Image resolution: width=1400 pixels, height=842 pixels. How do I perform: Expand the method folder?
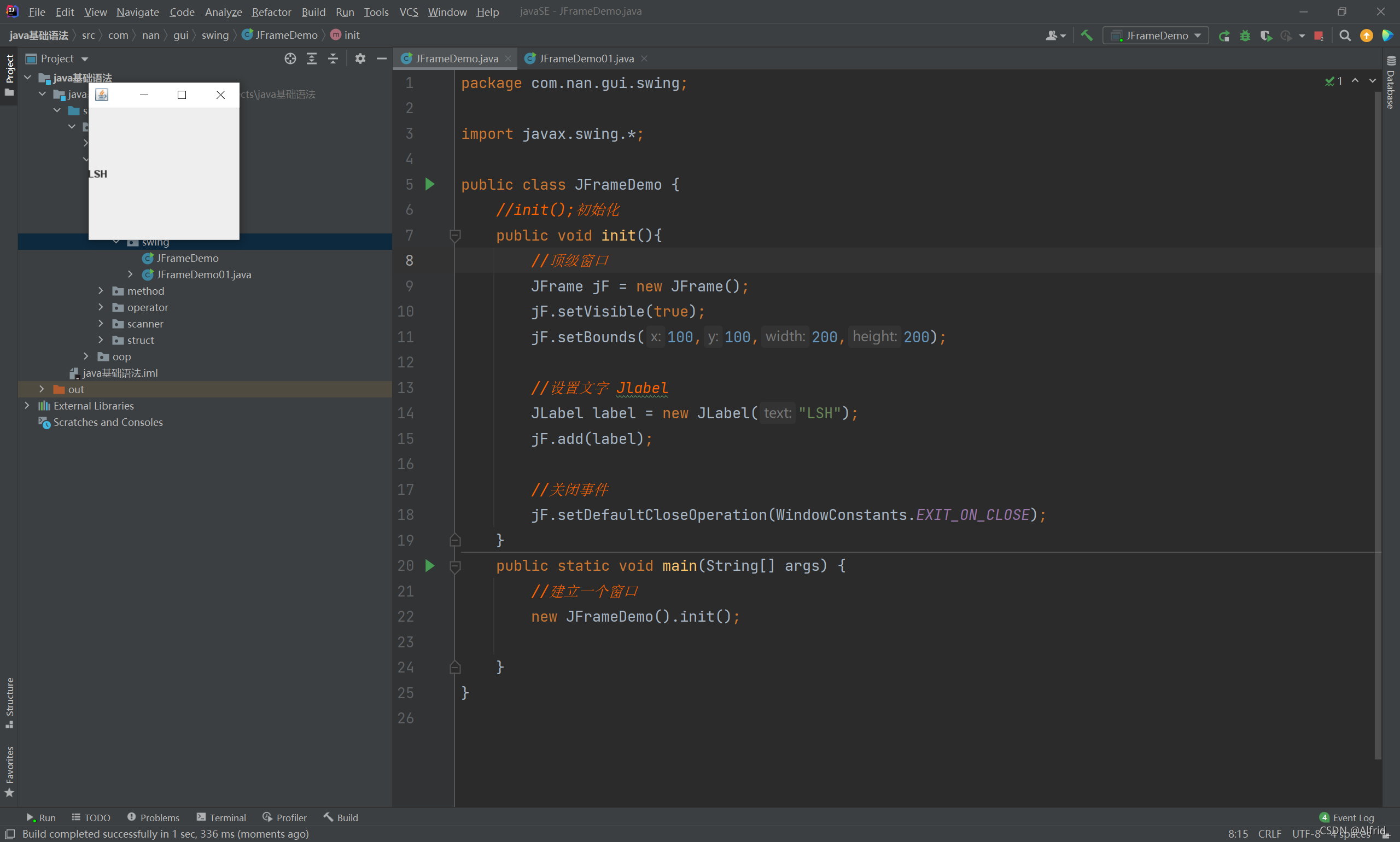[101, 290]
